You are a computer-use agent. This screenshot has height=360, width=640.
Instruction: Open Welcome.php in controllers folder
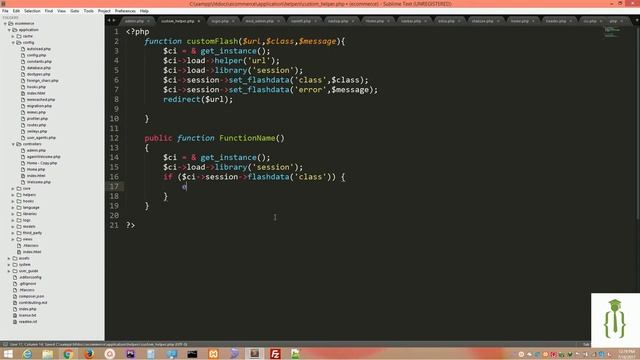(x=39, y=182)
